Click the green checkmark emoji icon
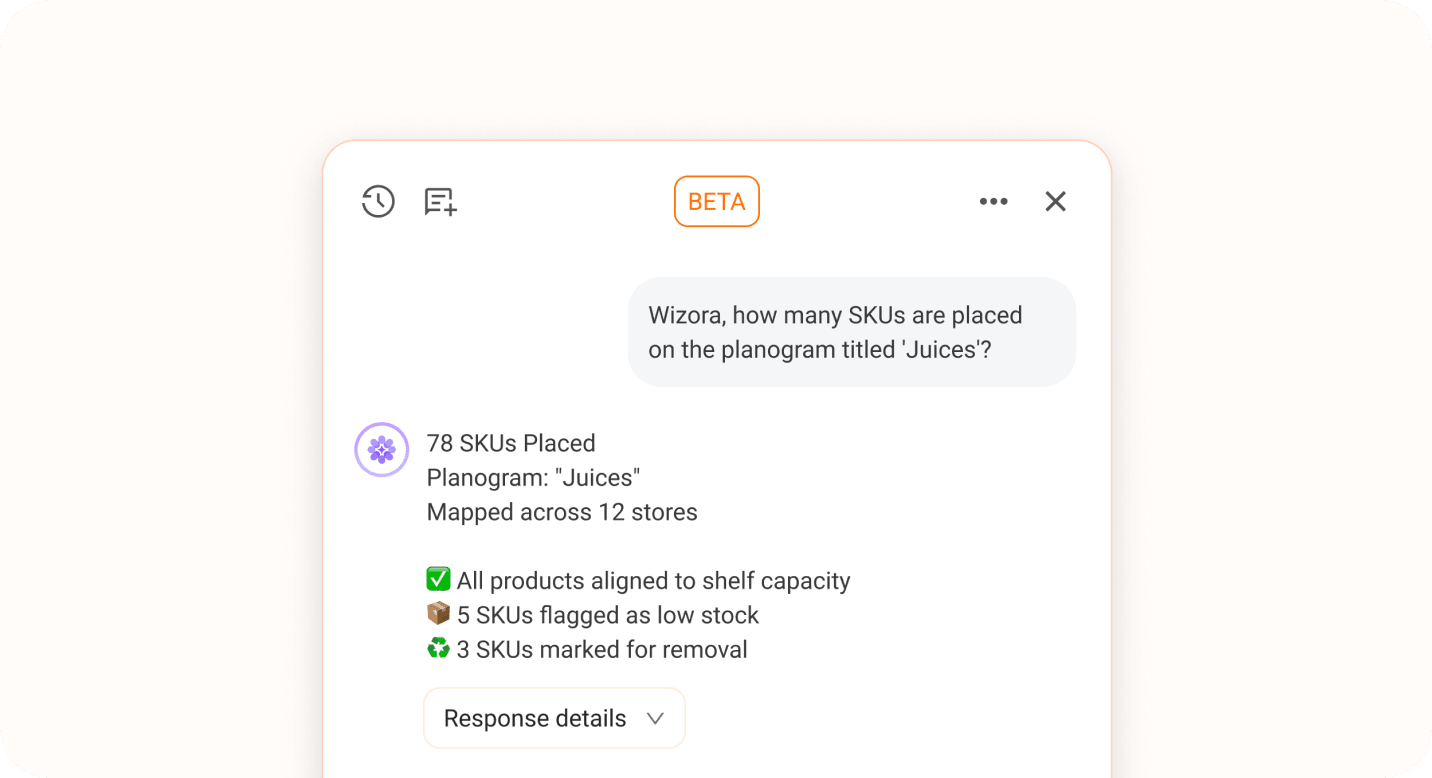 (438, 580)
